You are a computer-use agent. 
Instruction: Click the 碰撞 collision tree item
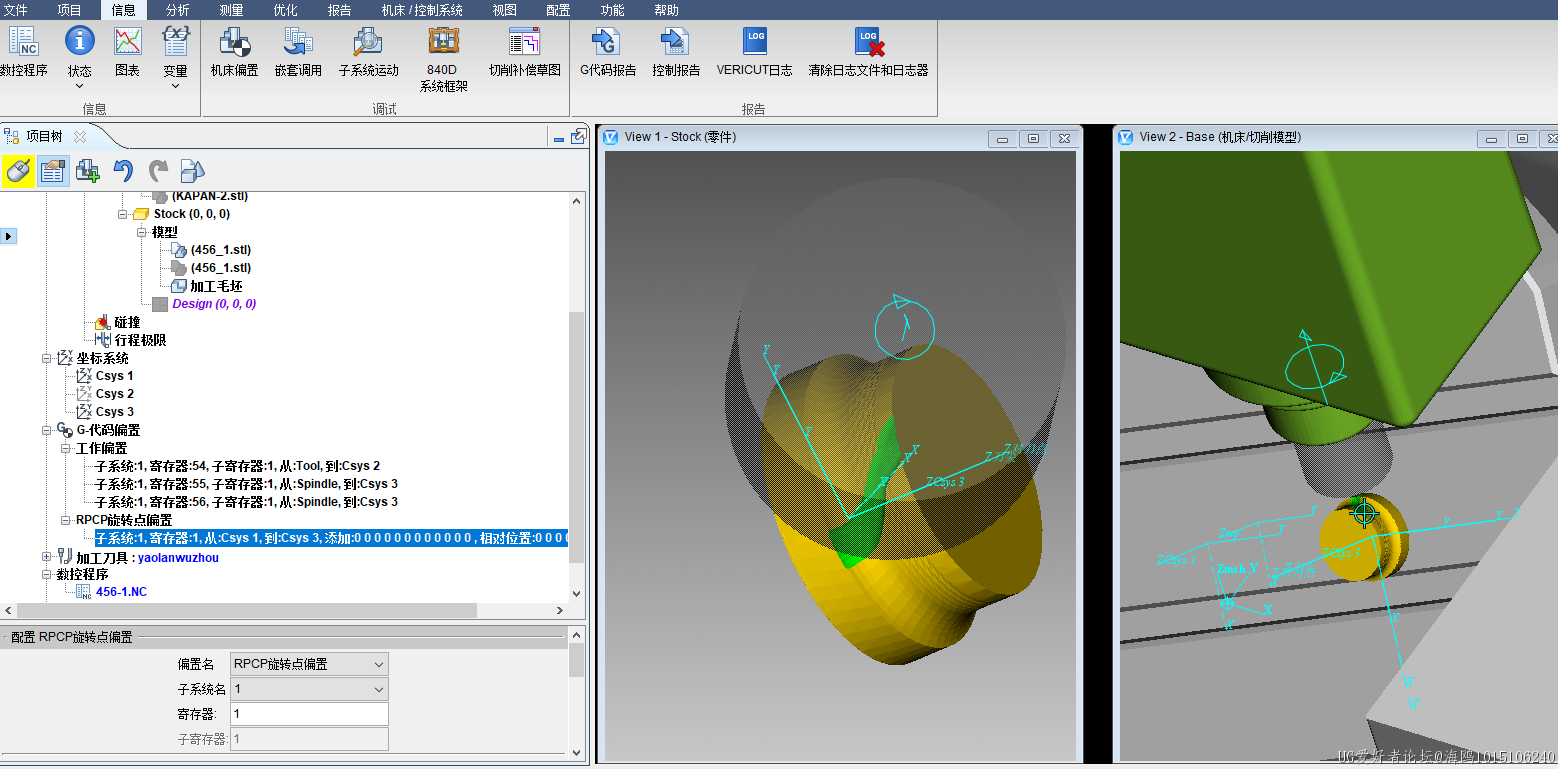point(127,322)
